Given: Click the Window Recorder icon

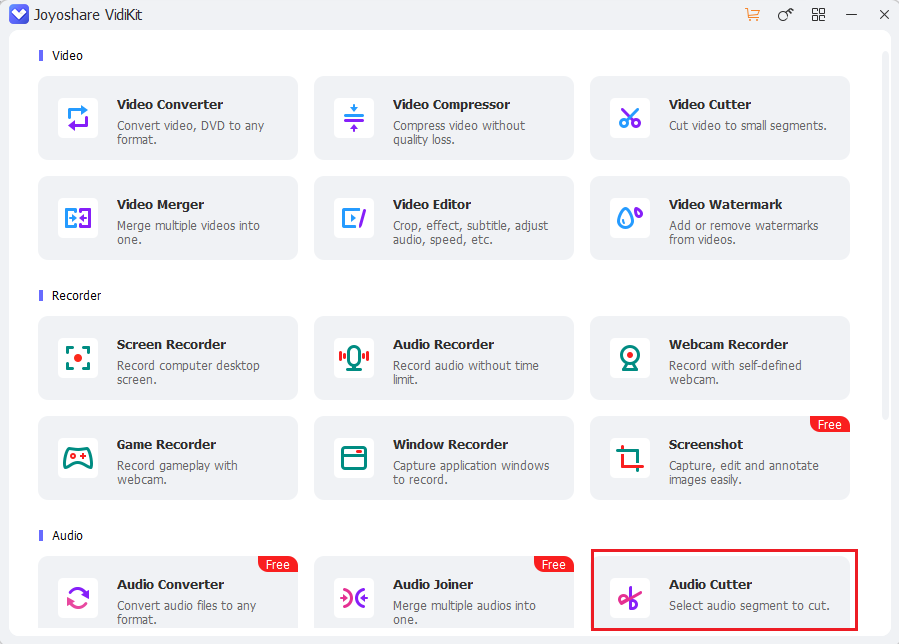Looking at the screenshot, I should coord(354,458).
